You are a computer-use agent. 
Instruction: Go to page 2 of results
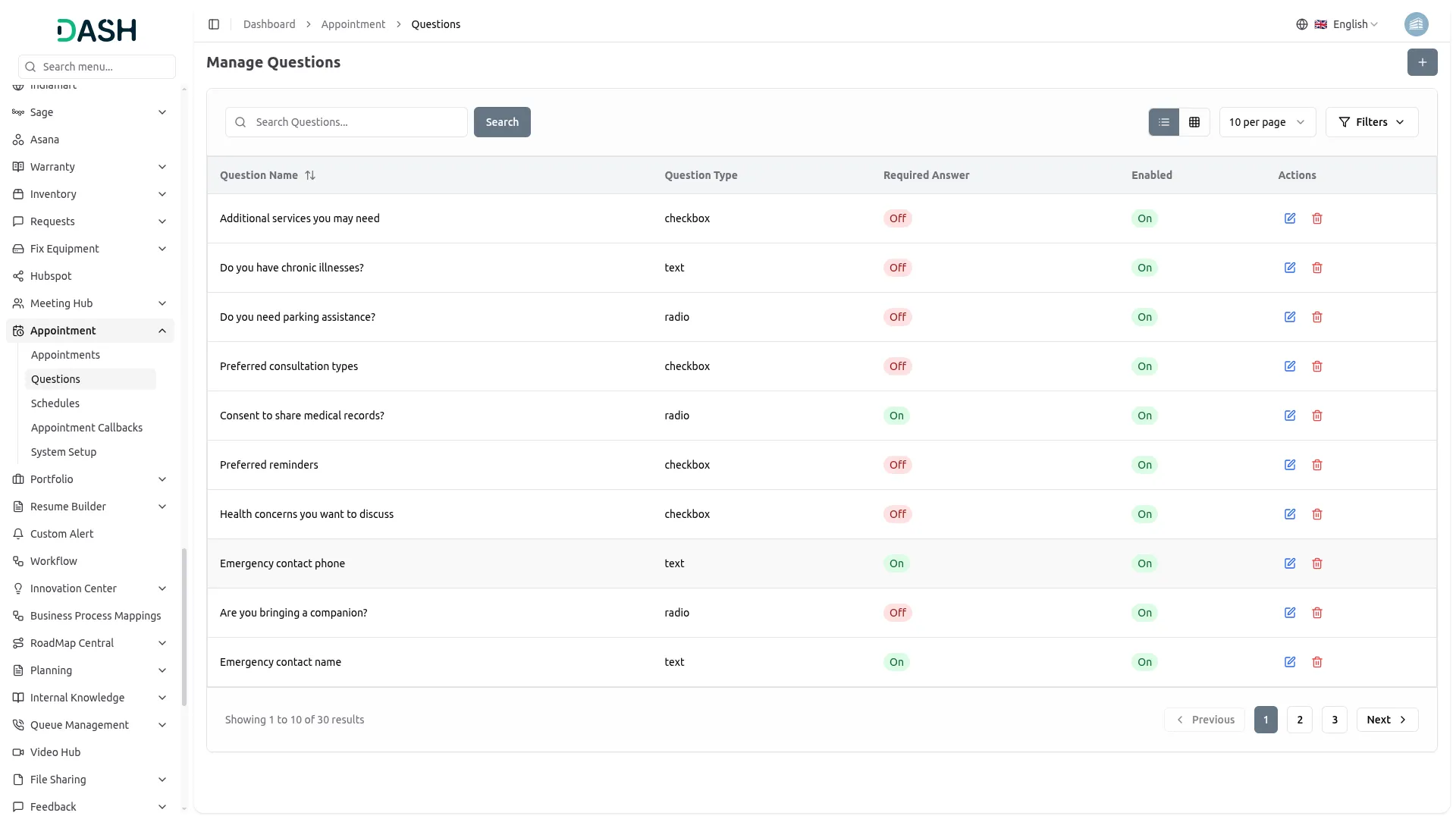click(1299, 720)
